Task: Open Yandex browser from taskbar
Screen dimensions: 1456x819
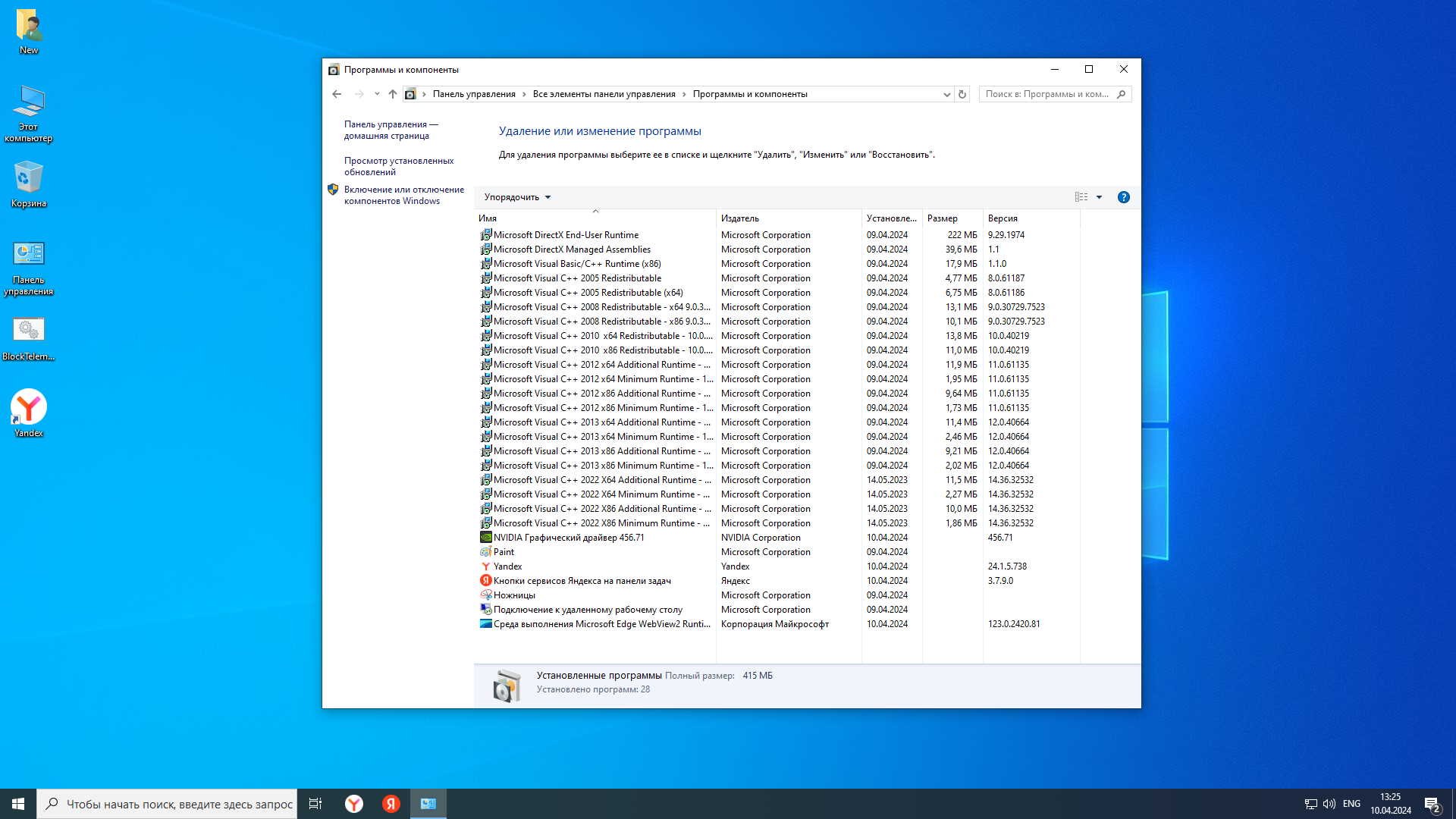Action: tap(354, 804)
